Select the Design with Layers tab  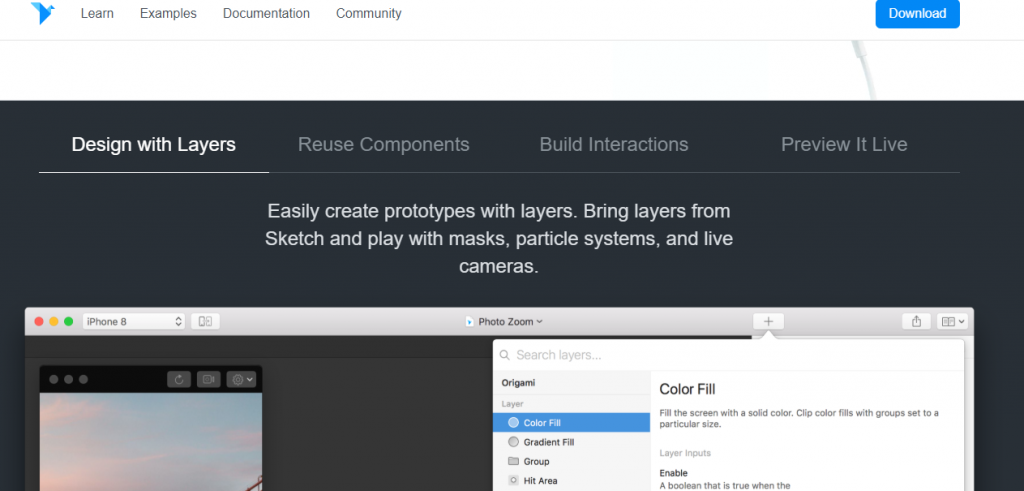coord(153,144)
